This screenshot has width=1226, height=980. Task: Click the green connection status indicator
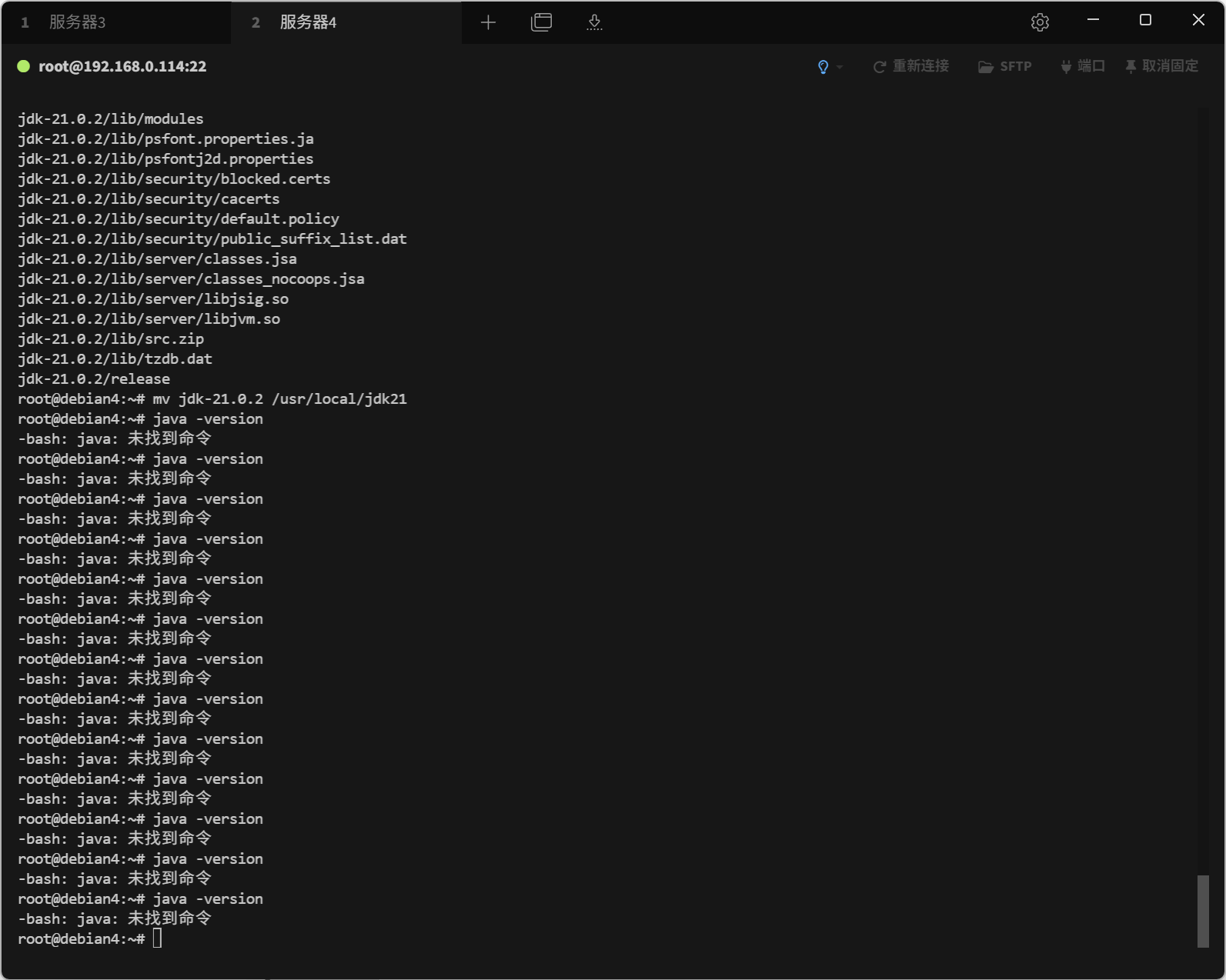click(24, 66)
